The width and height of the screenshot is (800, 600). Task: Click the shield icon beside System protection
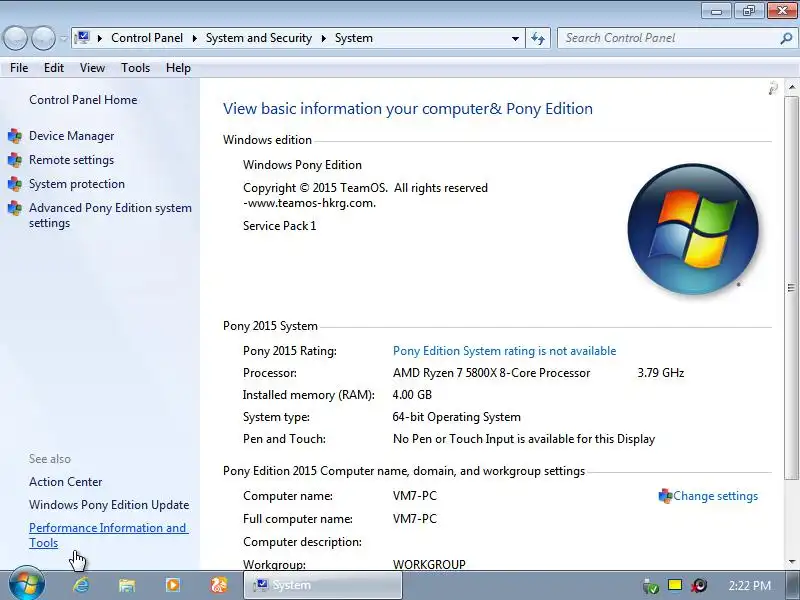[x=15, y=184]
